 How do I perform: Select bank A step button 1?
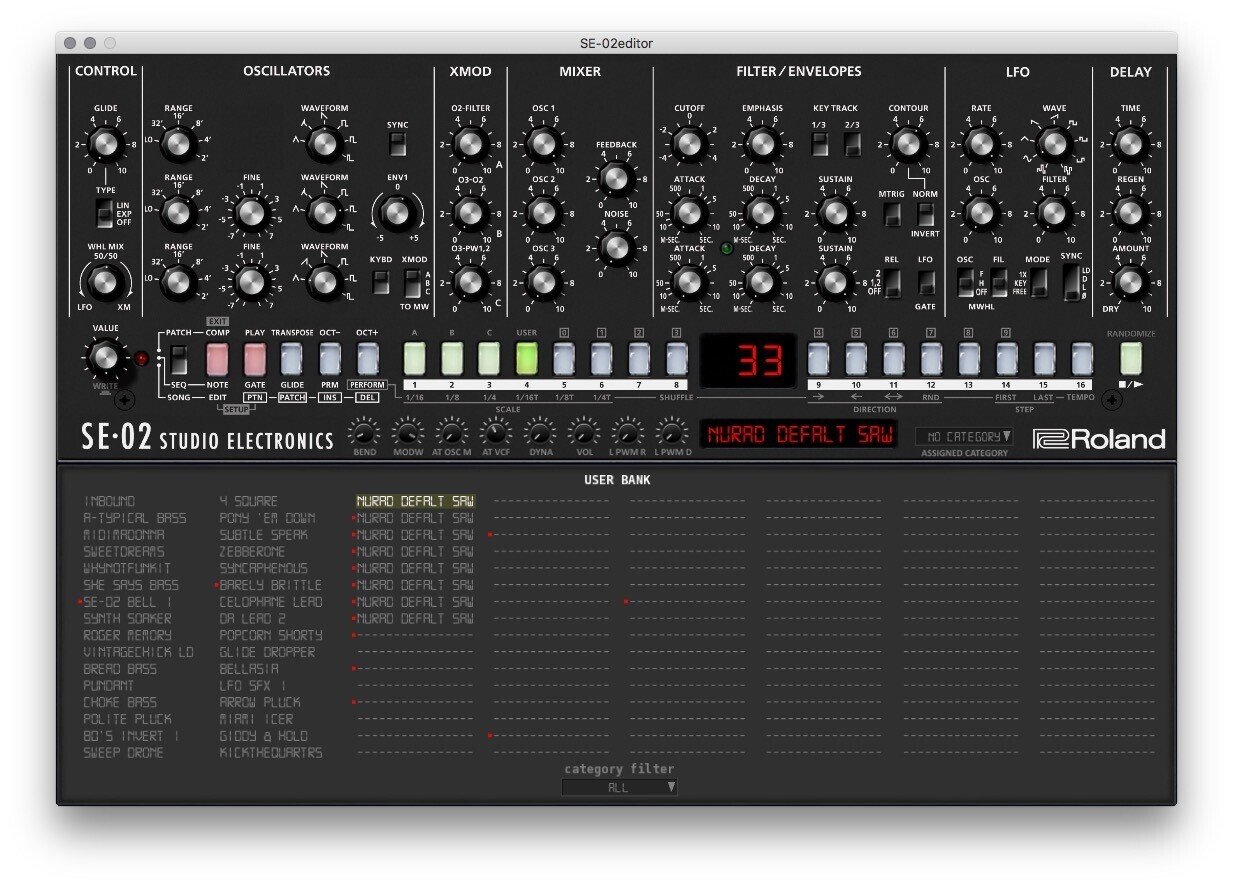pyautogui.click(x=415, y=357)
